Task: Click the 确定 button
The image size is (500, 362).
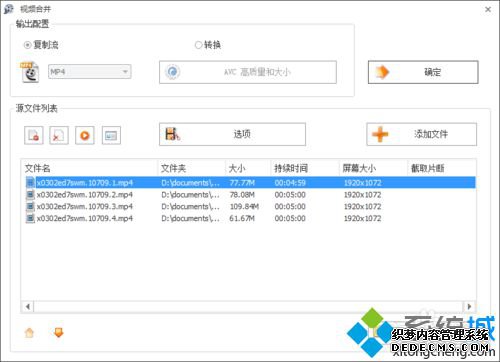Action: 423,72
